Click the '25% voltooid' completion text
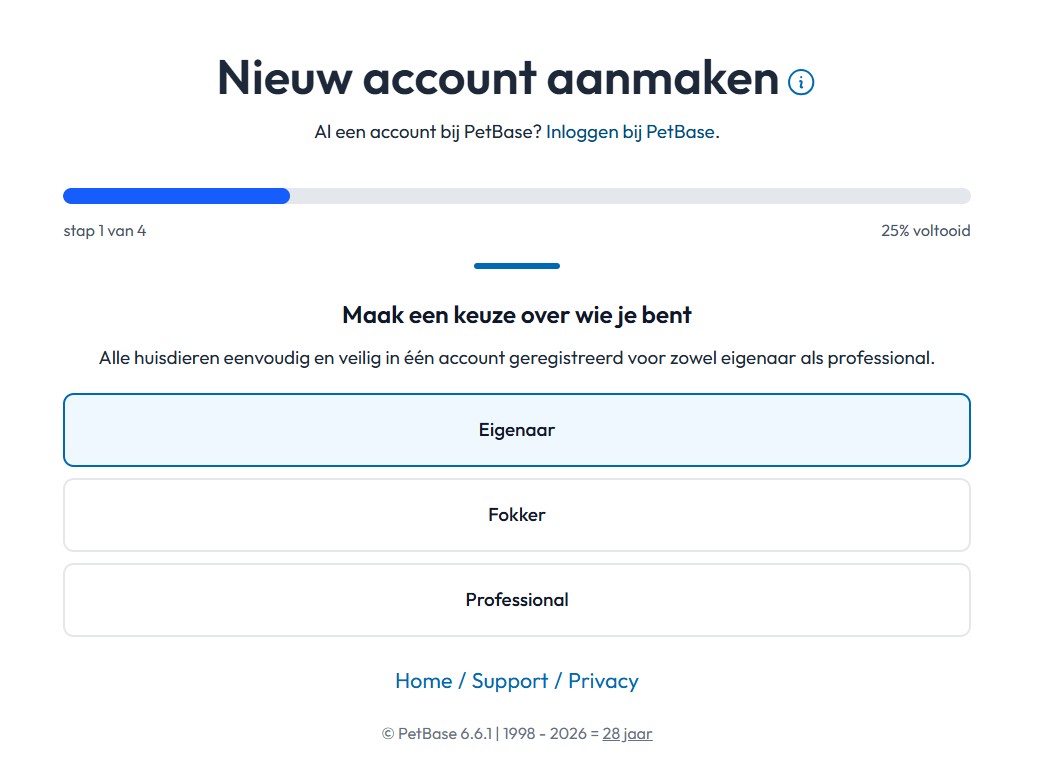 click(924, 230)
